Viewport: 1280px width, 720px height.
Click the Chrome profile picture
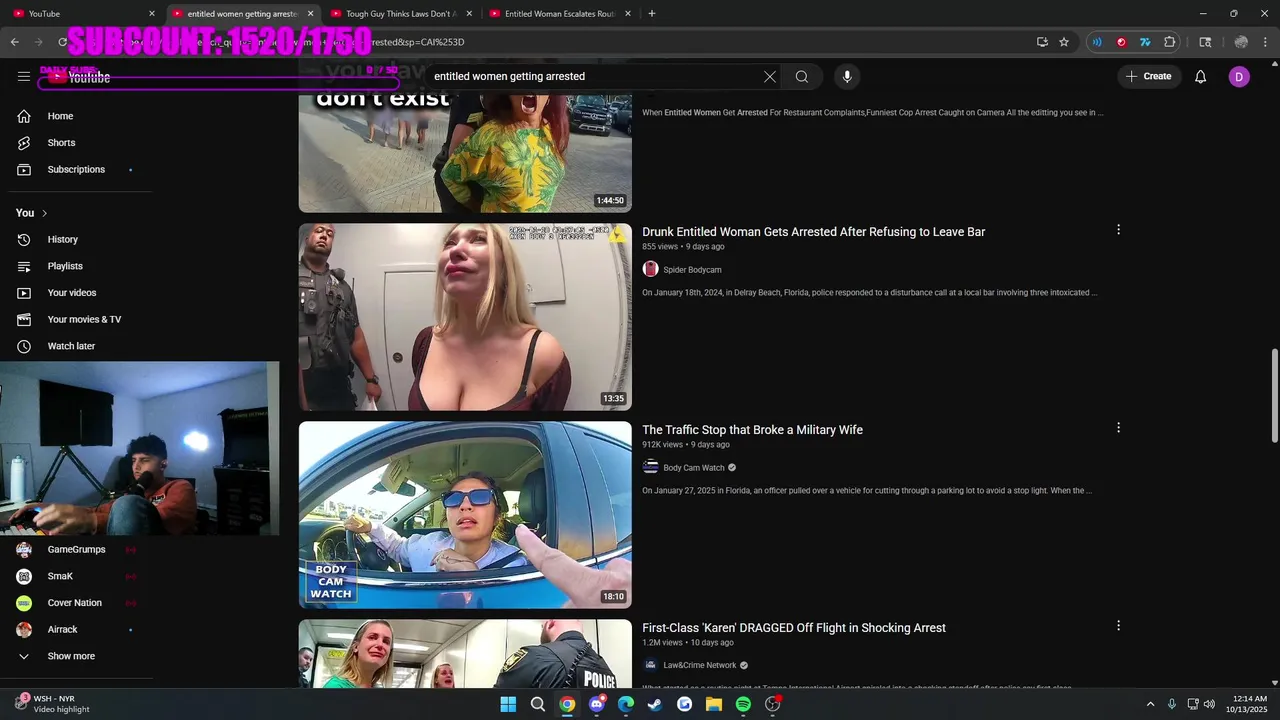1241,42
